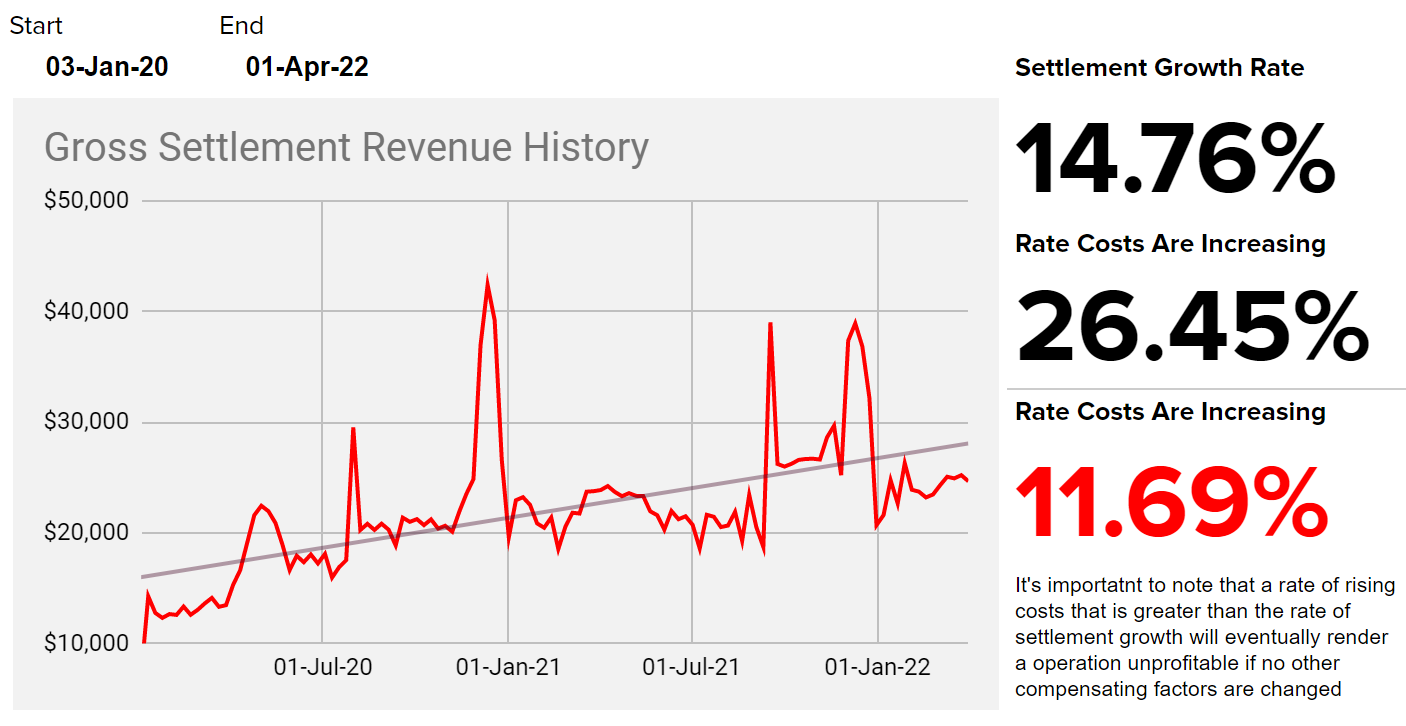The width and height of the screenshot is (1406, 726).
Task: Click the Gross Settlement Revenue History title
Action: (x=346, y=147)
